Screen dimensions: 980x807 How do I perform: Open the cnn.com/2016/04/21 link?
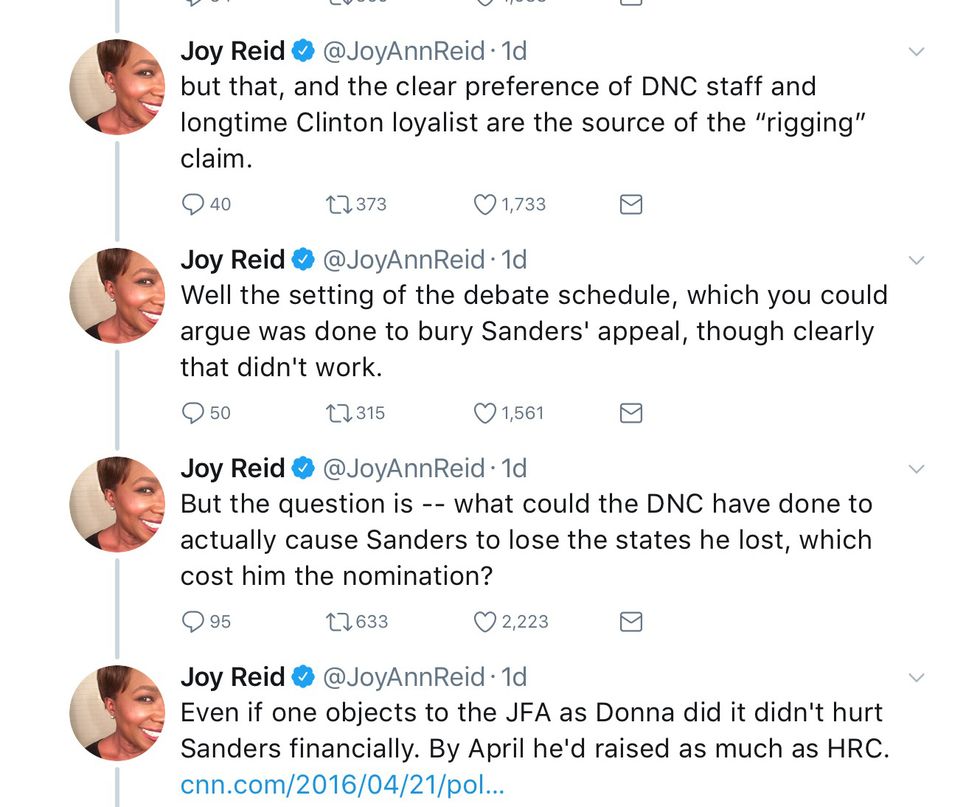click(x=342, y=783)
